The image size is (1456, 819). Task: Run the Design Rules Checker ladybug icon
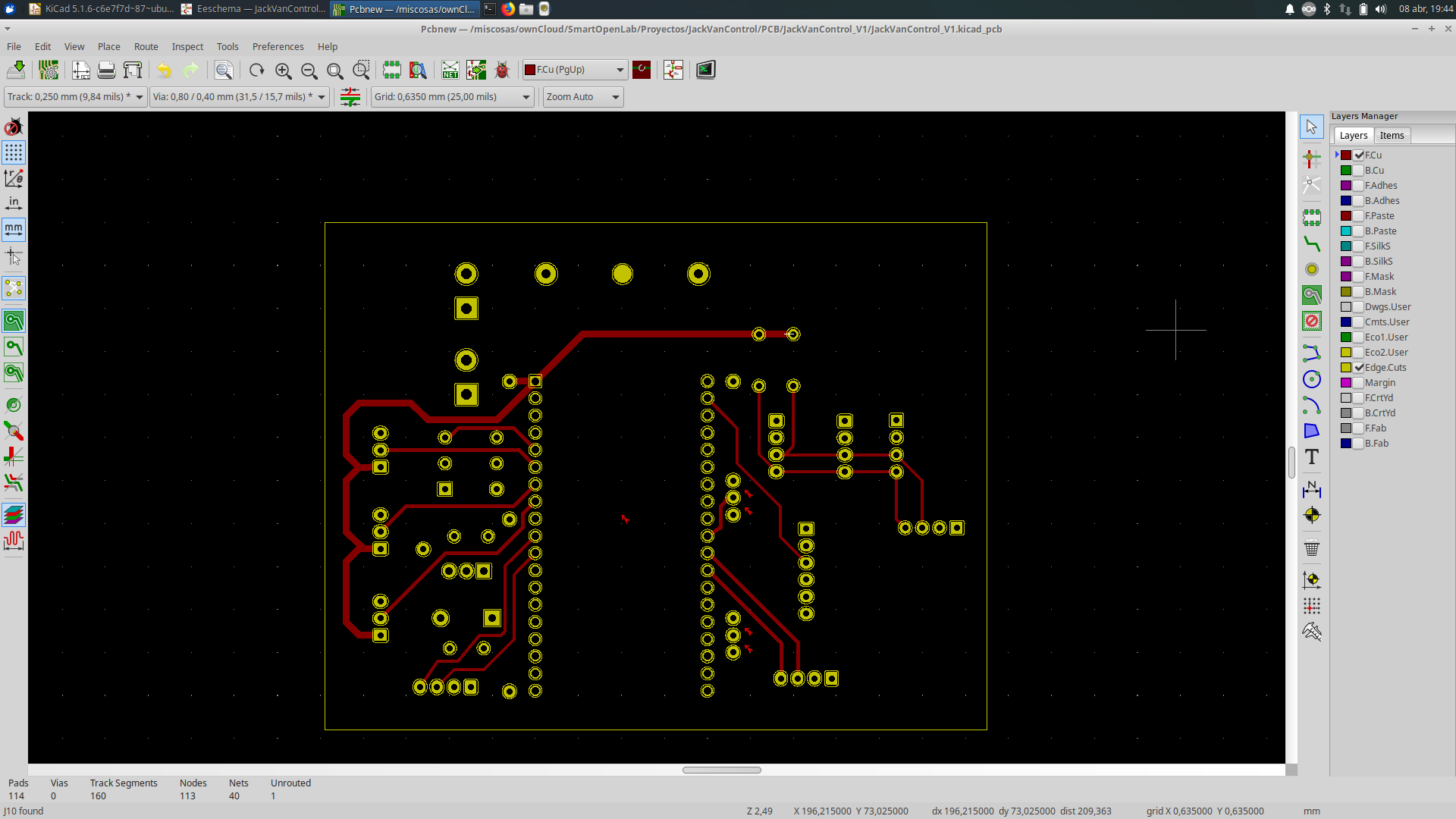(x=501, y=70)
